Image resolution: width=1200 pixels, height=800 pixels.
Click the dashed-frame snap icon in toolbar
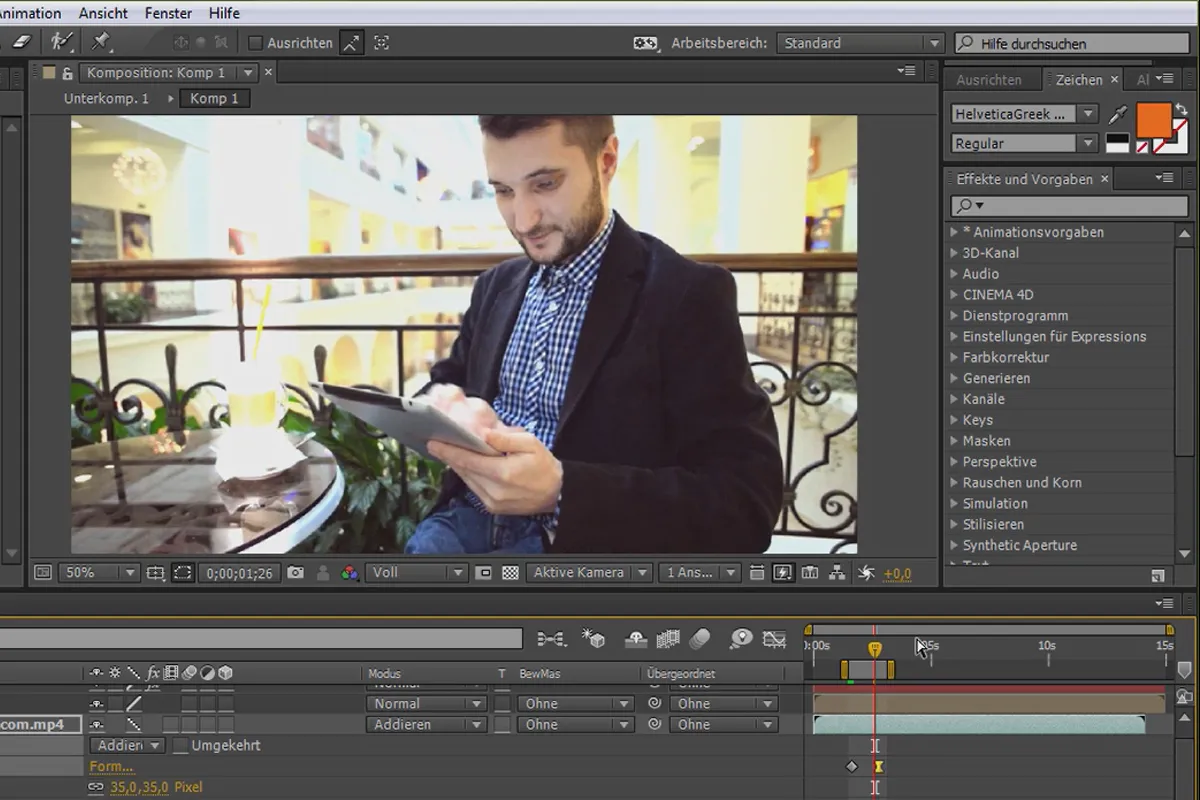tap(381, 43)
